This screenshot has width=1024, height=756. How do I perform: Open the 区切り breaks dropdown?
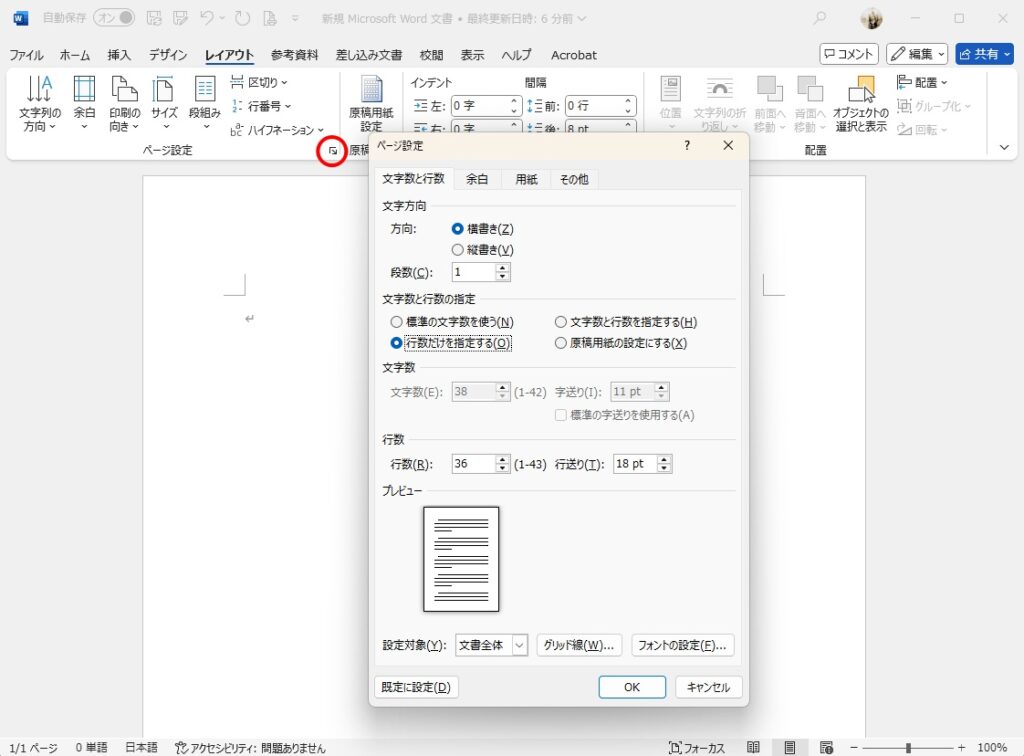(x=259, y=82)
